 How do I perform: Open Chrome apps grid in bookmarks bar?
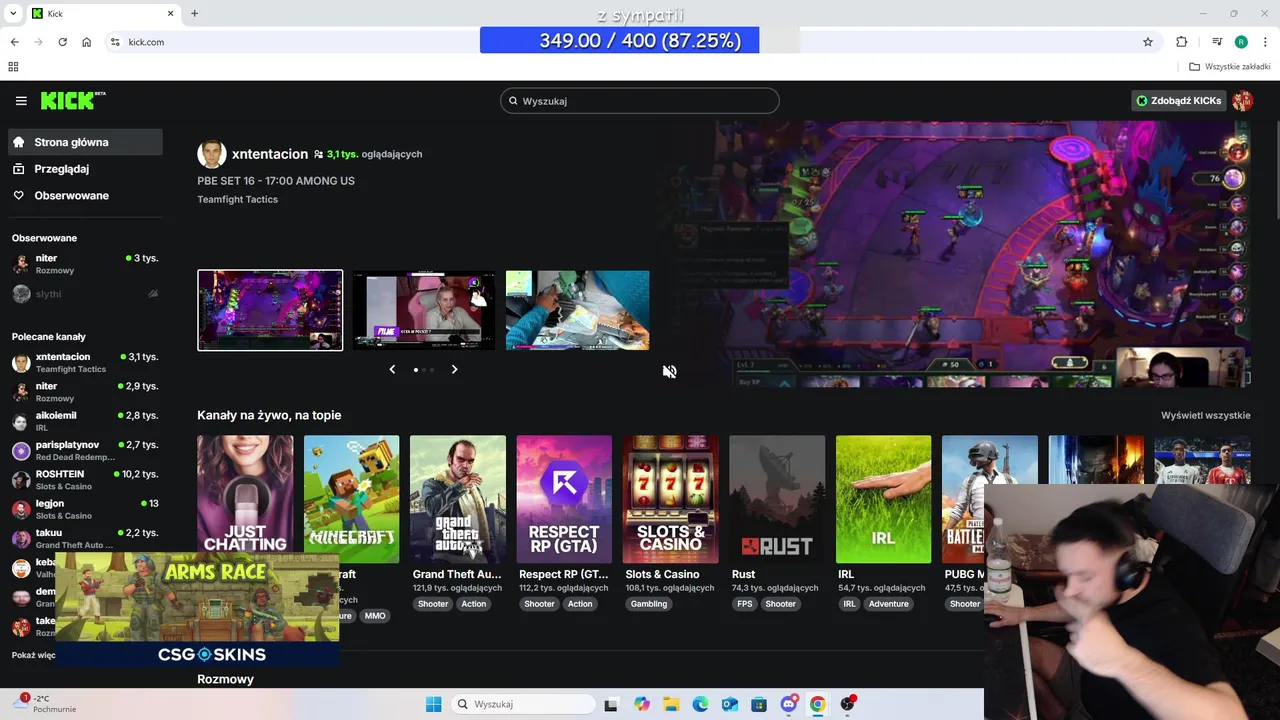13,67
